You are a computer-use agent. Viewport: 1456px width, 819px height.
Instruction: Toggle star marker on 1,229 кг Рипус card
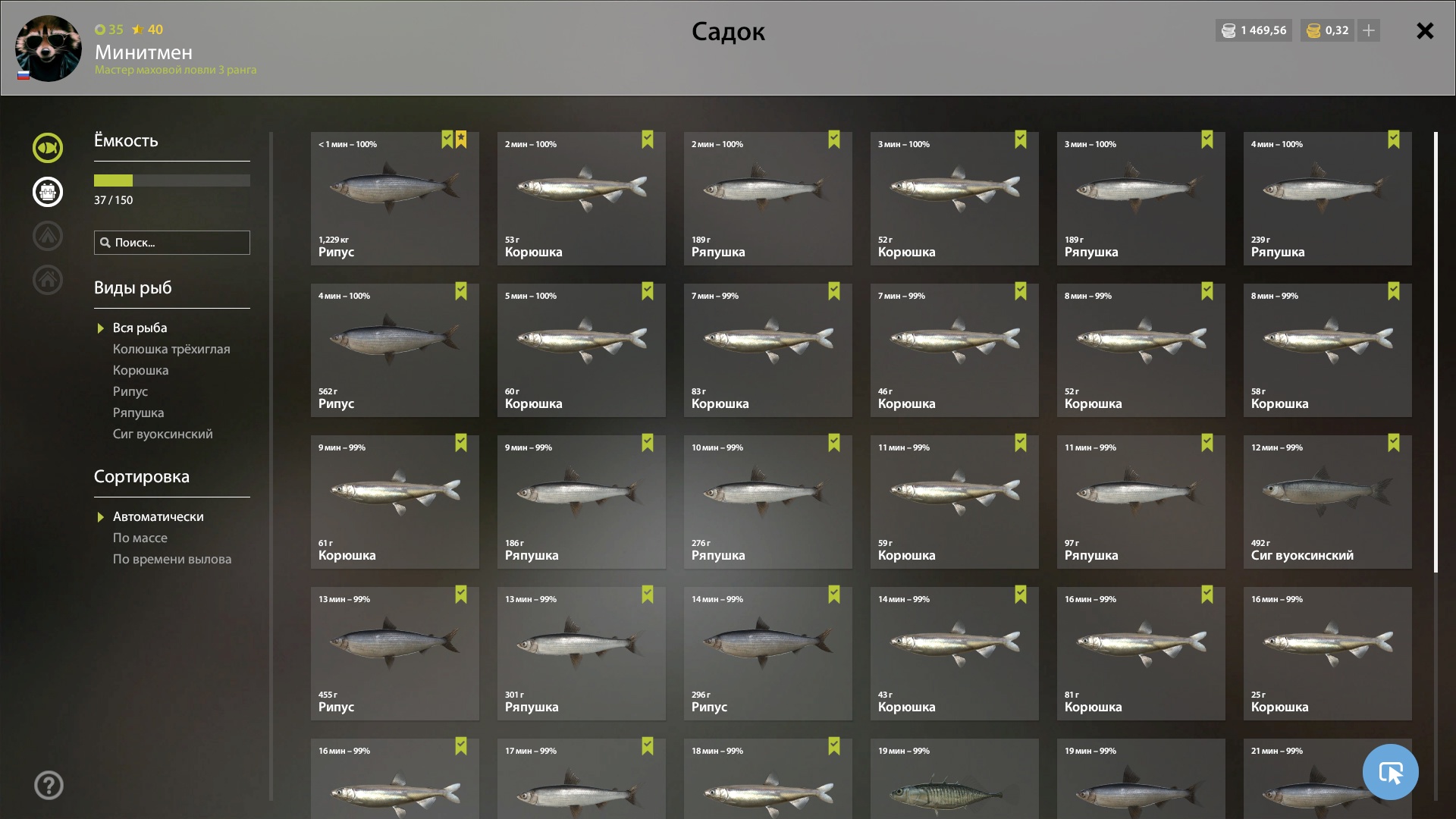pyautogui.click(x=461, y=140)
